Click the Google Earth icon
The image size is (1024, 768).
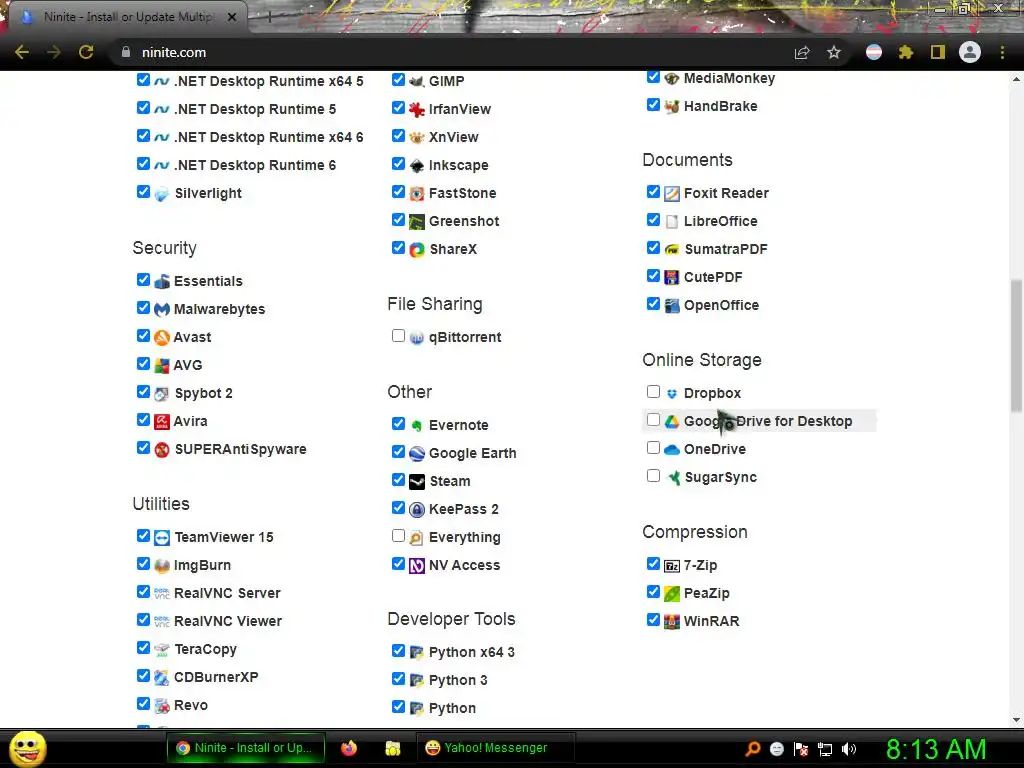(x=416, y=453)
